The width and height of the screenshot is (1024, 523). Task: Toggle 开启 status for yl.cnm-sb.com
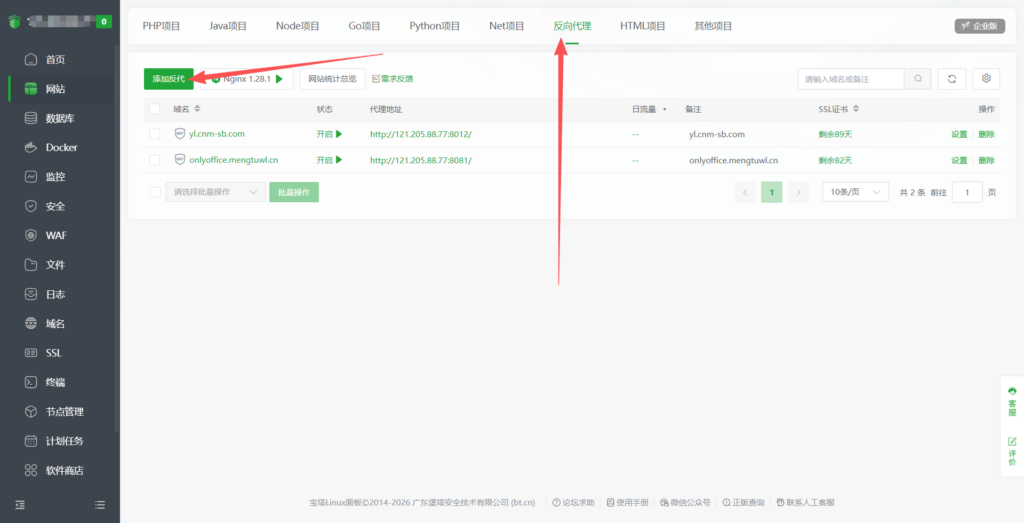point(329,135)
